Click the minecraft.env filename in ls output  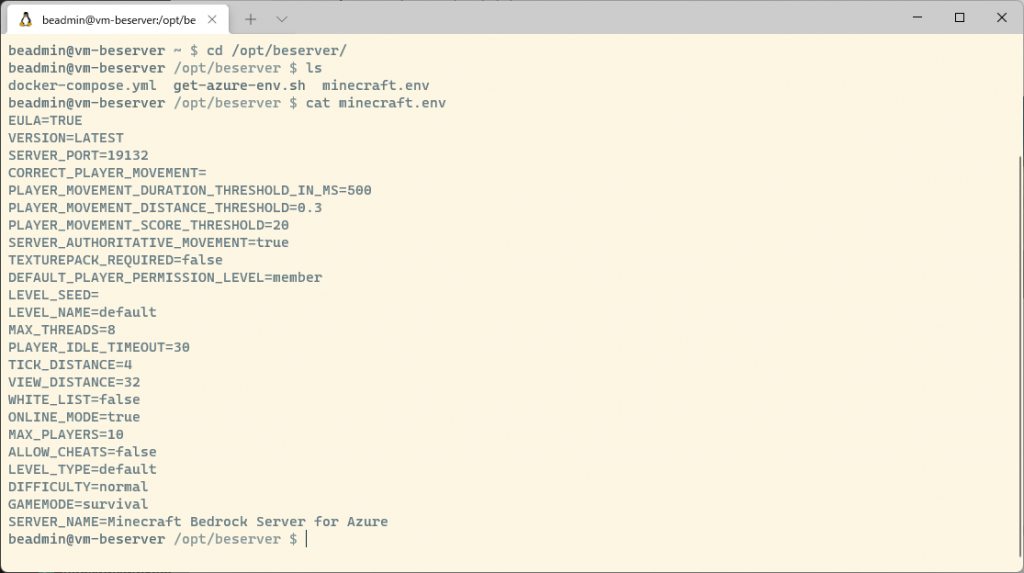point(376,86)
